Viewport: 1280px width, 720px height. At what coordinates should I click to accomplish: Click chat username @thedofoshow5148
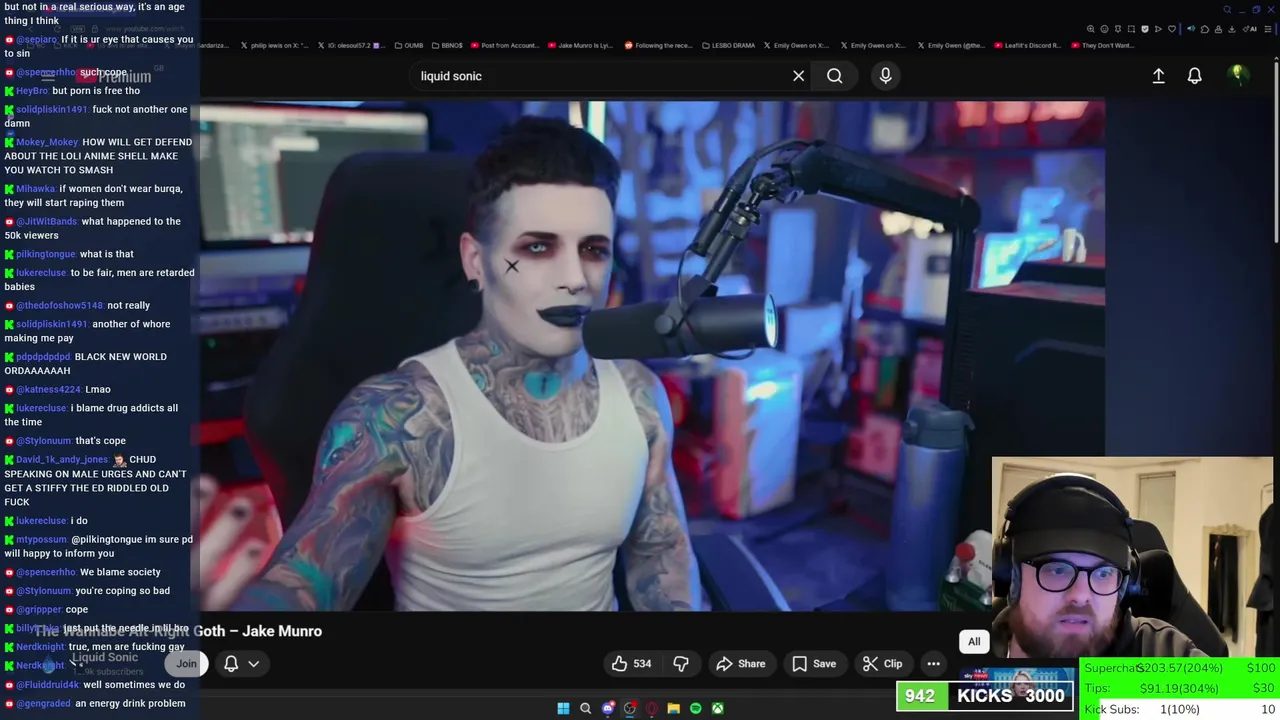tap(59, 306)
